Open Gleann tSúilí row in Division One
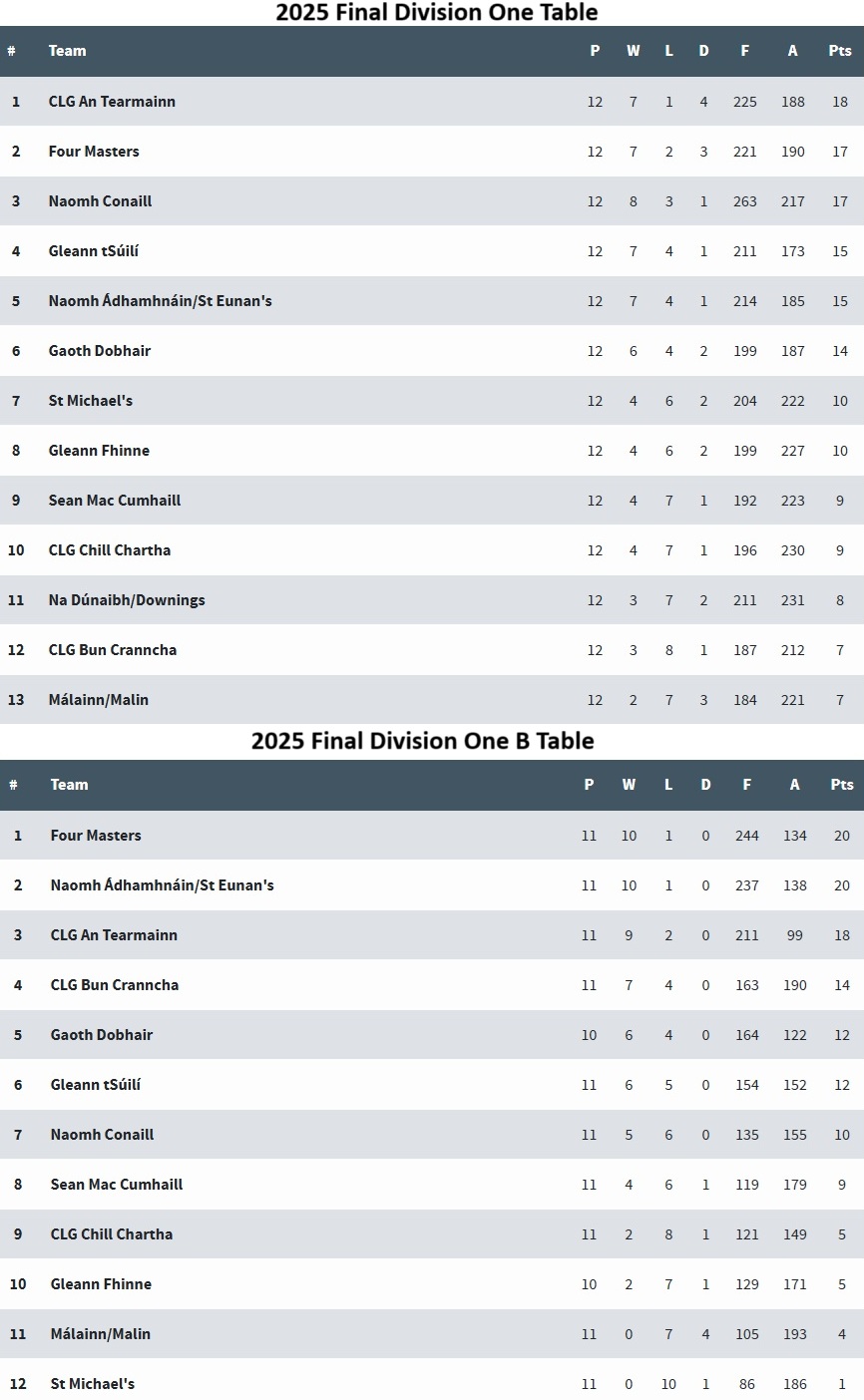The width and height of the screenshot is (864, 1400). 432,251
